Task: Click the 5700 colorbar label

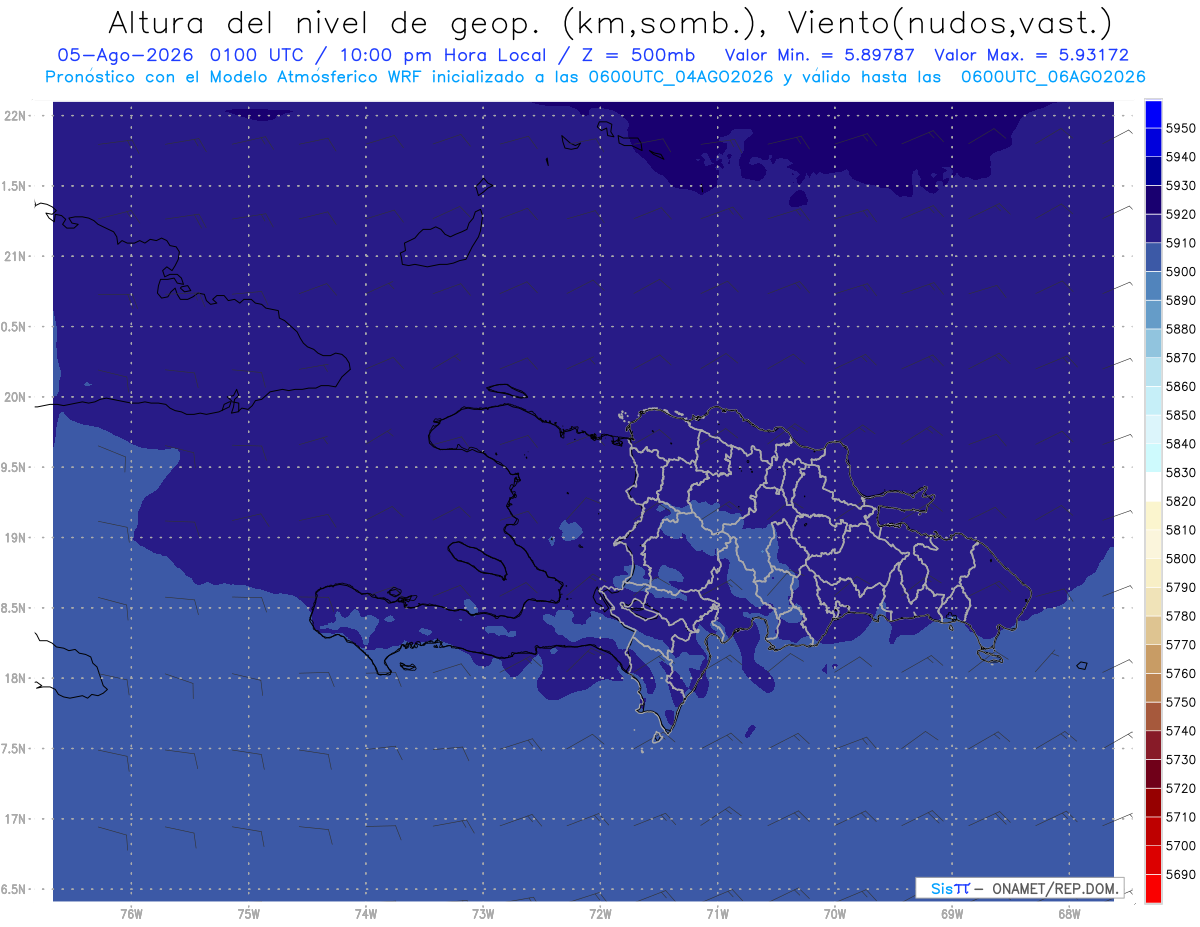Action: click(x=1180, y=846)
